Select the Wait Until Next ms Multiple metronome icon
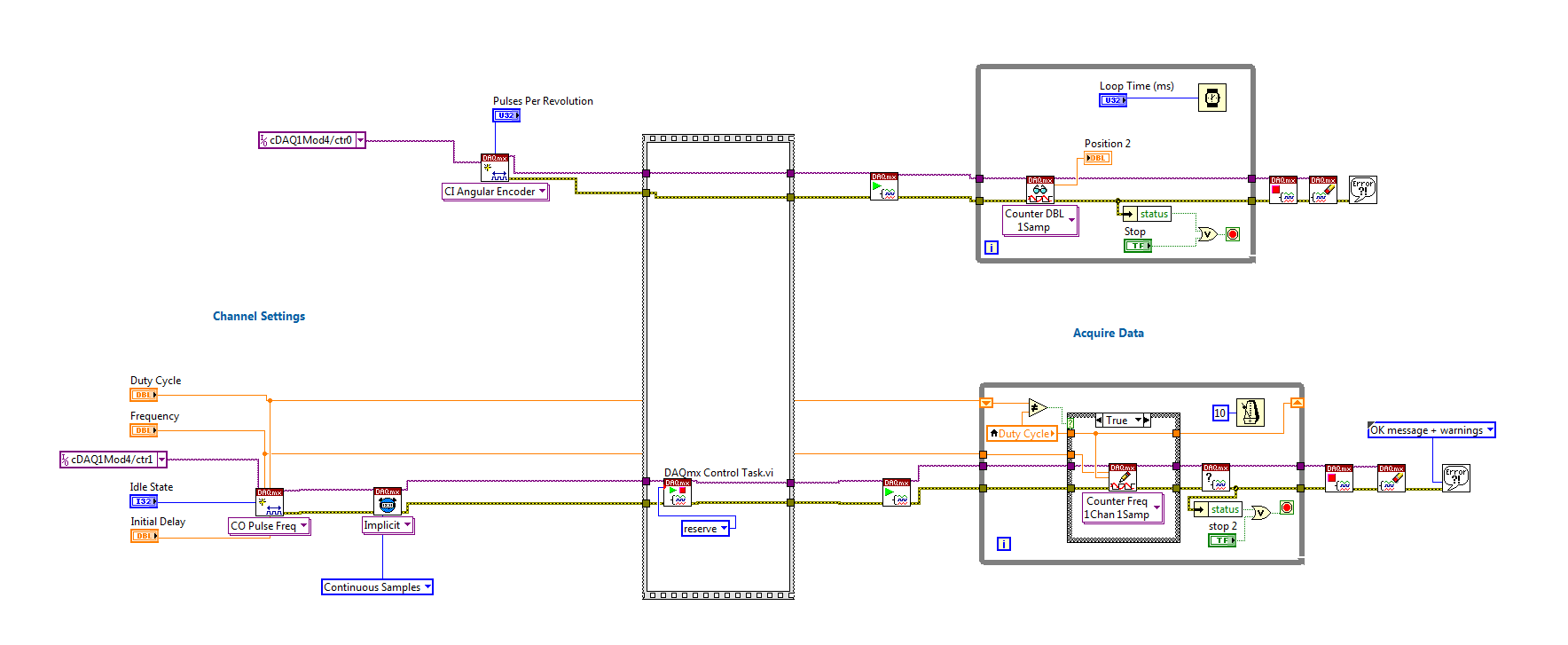The image size is (1568, 645). pos(1250,413)
